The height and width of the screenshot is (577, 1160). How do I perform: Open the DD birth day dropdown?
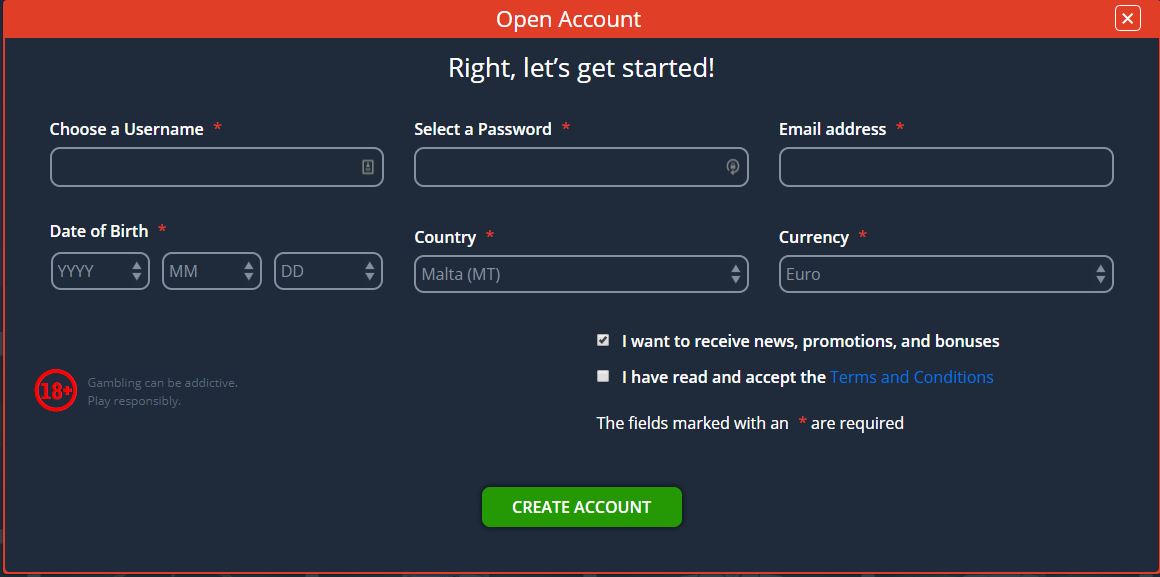(328, 271)
